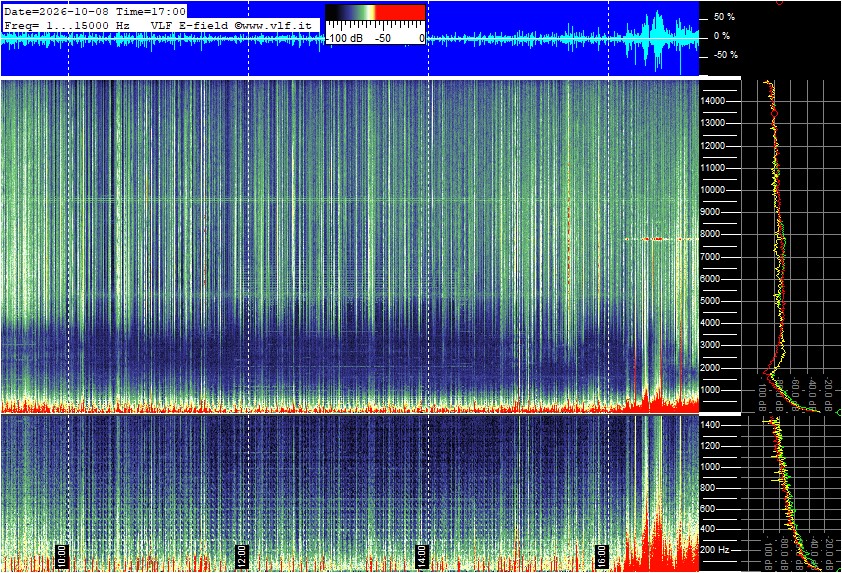The height and width of the screenshot is (573, 842).
Task: Click the 4000 Hz frequency axis label
Action: click(712, 323)
